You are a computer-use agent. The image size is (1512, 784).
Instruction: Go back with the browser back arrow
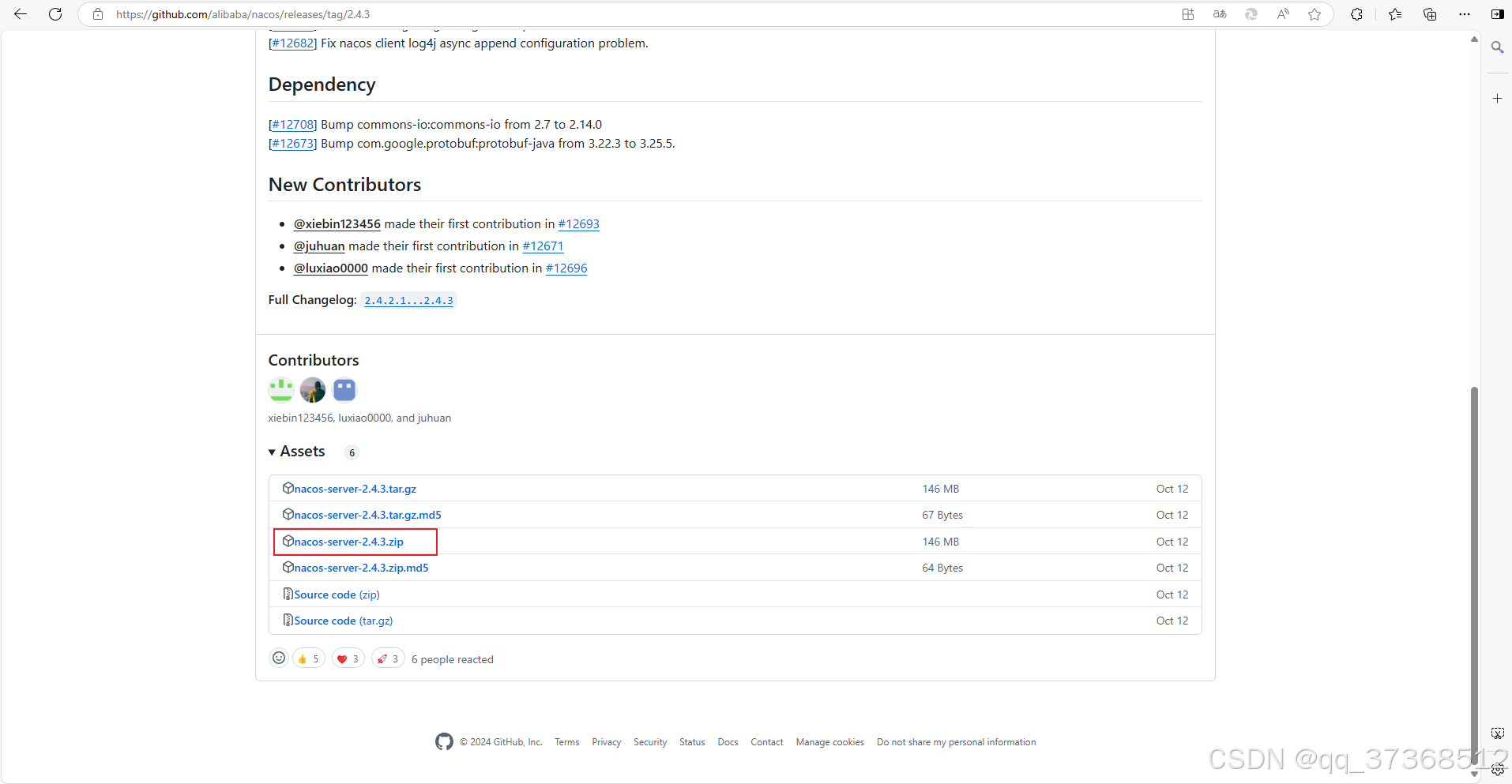[x=21, y=14]
